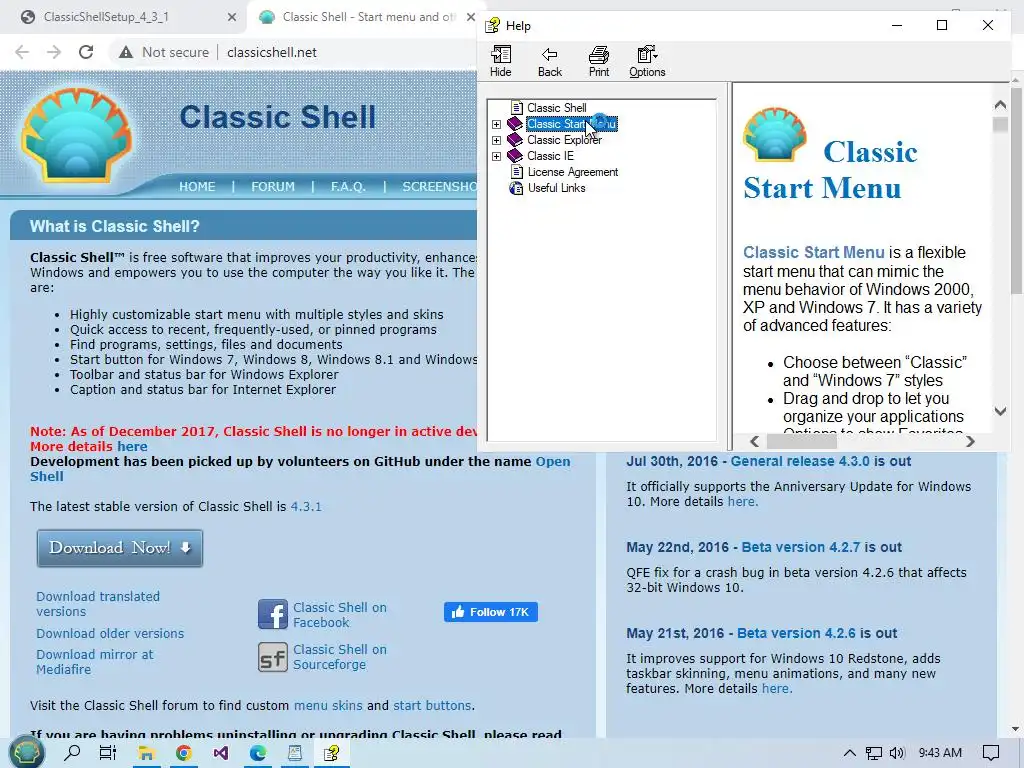Screen dimensions: 1024x768
Task: Click the volume speaker tray icon
Action: (897, 753)
